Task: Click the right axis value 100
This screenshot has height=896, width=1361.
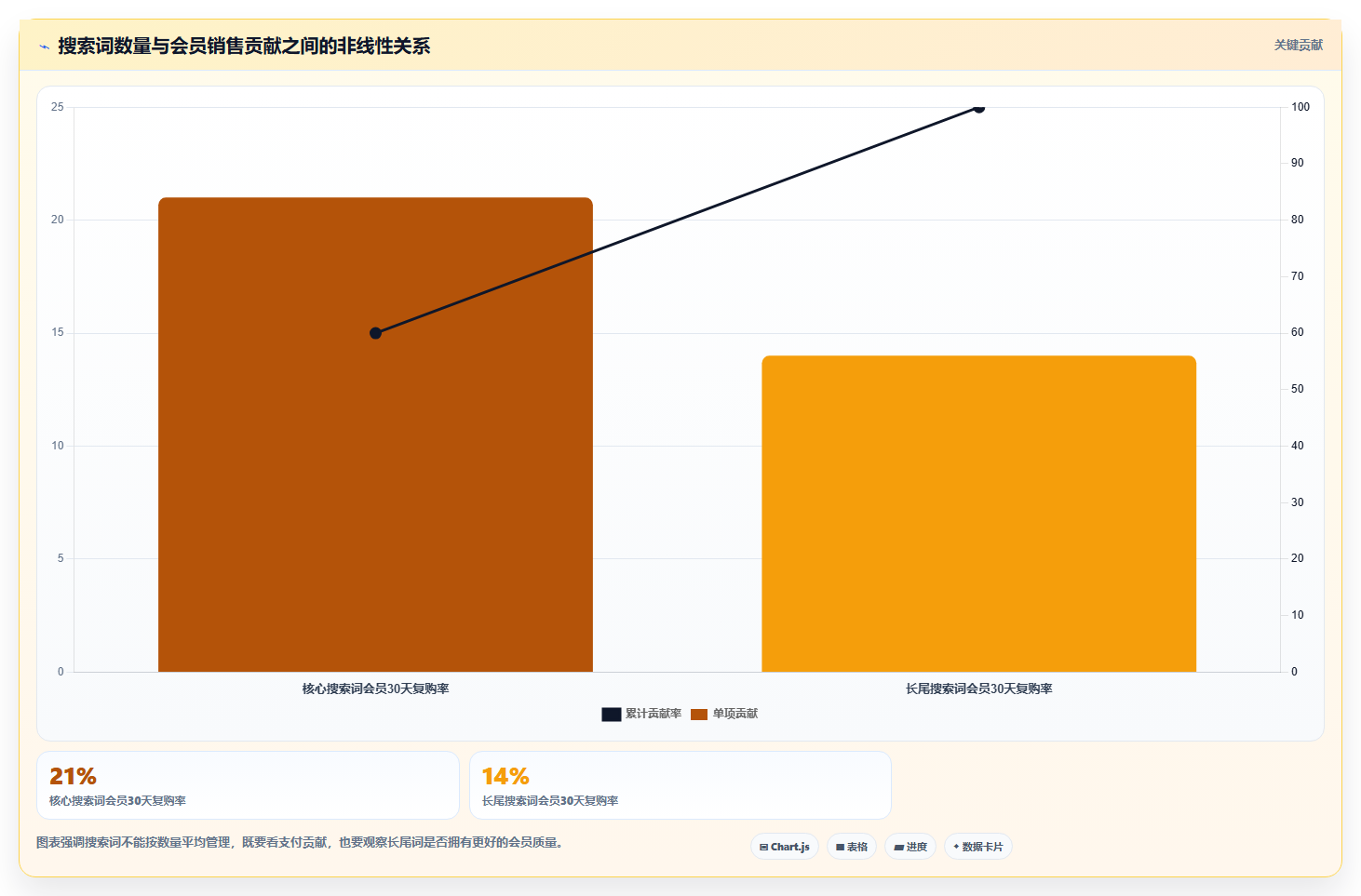Action: [x=1300, y=107]
